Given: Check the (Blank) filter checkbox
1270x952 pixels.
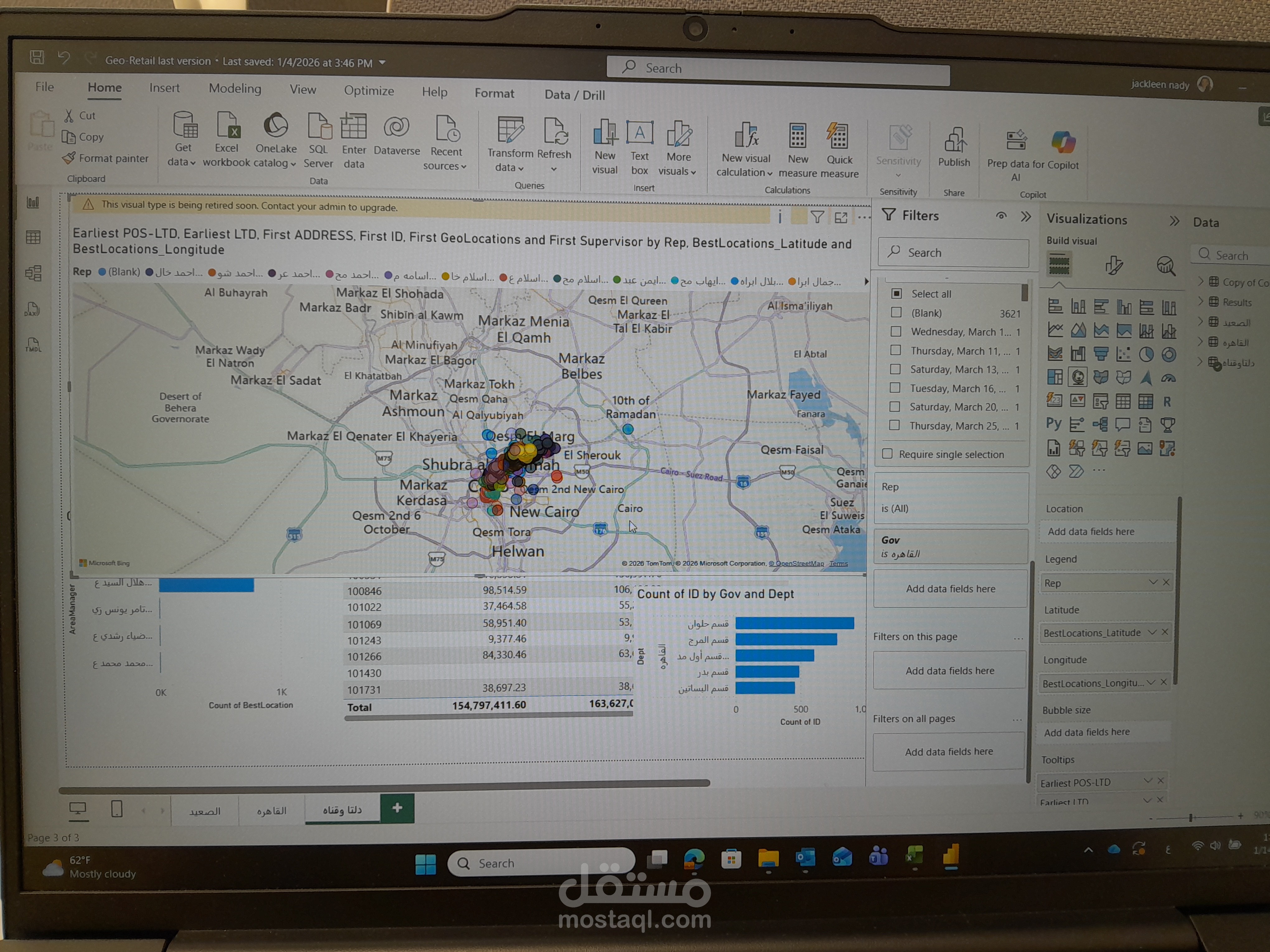Looking at the screenshot, I should tap(896, 312).
